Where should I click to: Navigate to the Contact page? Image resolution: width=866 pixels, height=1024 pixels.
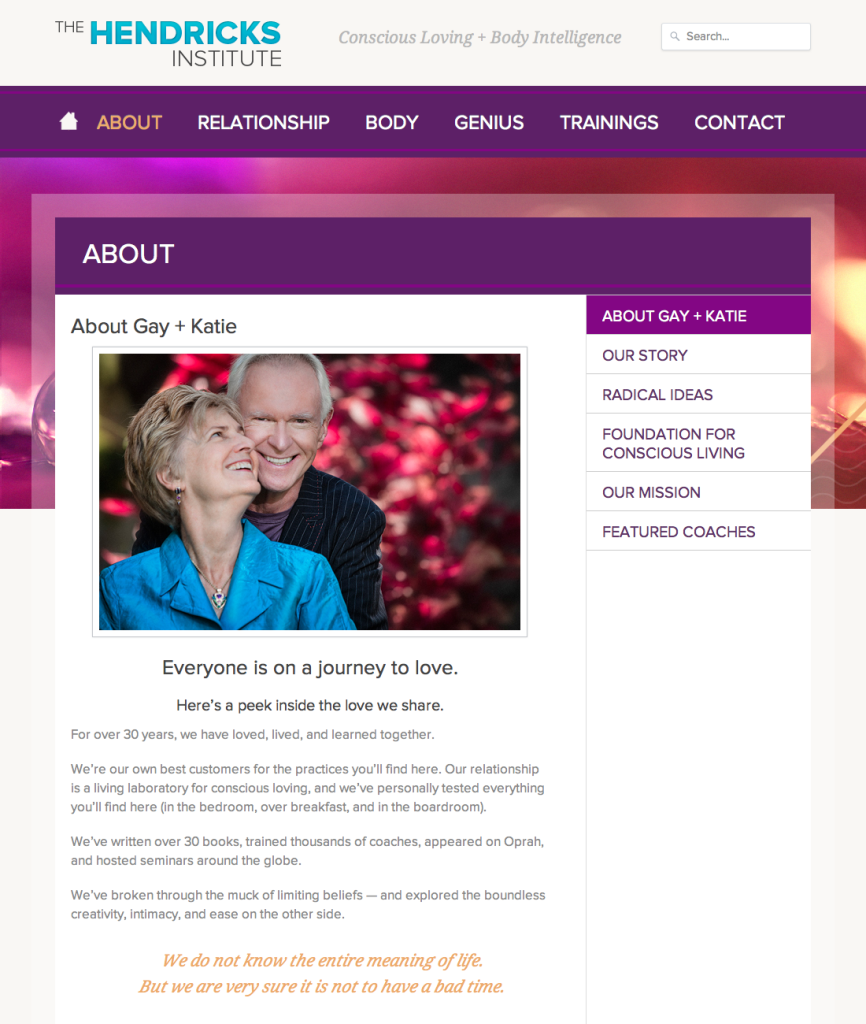pos(739,122)
